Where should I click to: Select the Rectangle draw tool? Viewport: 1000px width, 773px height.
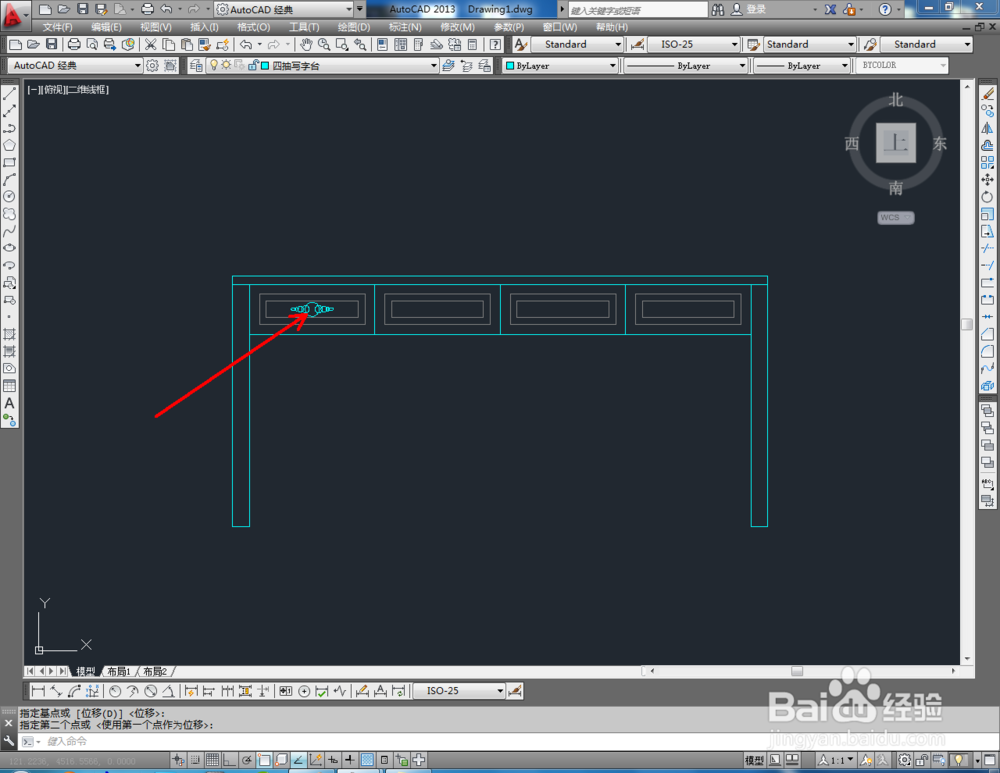point(10,163)
